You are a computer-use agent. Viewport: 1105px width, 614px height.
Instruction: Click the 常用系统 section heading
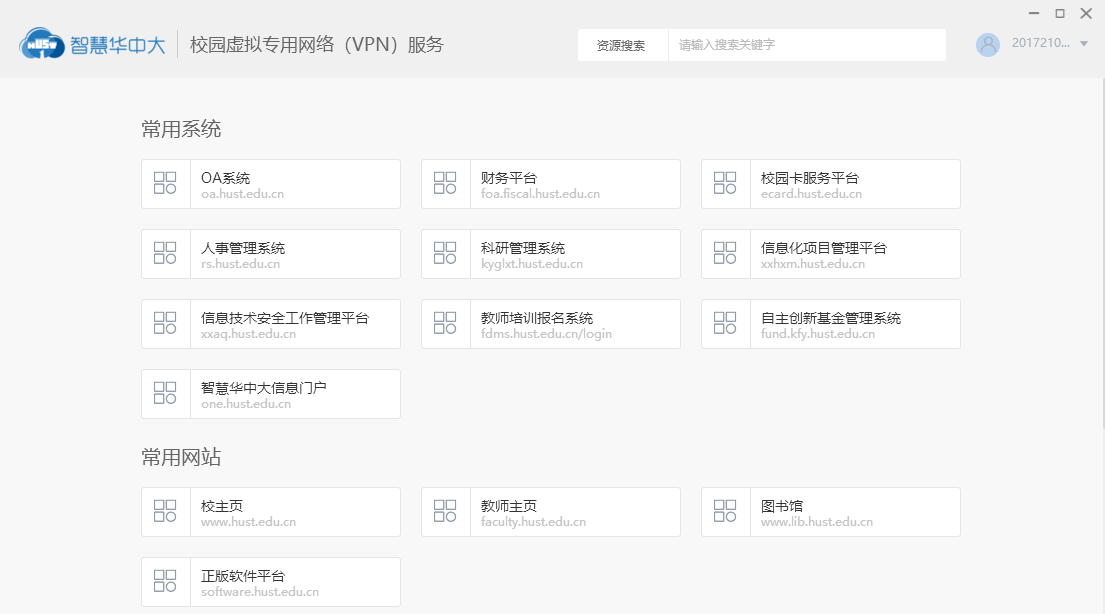[x=181, y=129]
